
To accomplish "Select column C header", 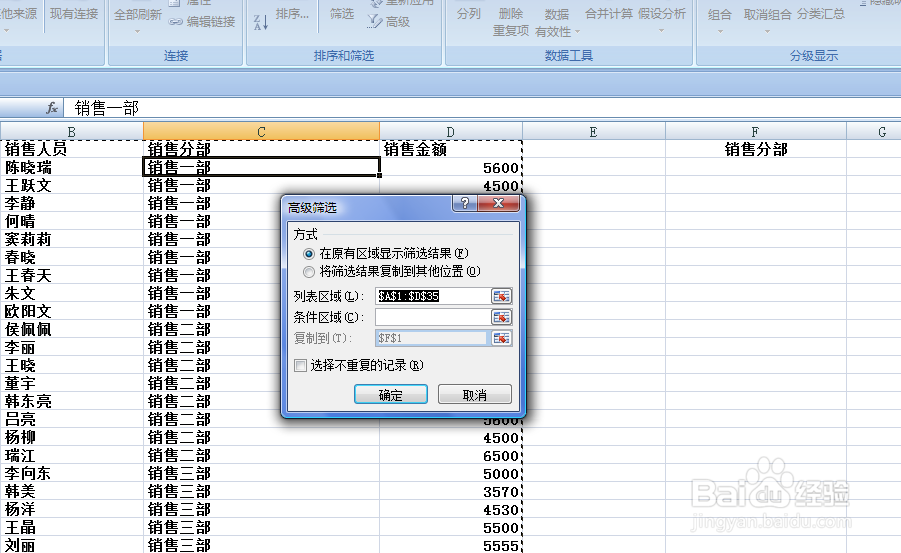I will tap(261, 132).
